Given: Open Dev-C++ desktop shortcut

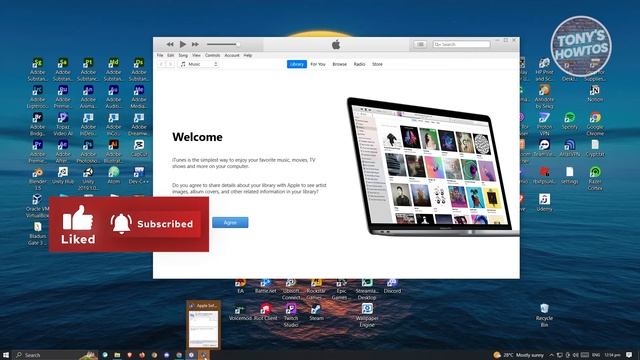Looking at the screenshot, I should [139, 176].
